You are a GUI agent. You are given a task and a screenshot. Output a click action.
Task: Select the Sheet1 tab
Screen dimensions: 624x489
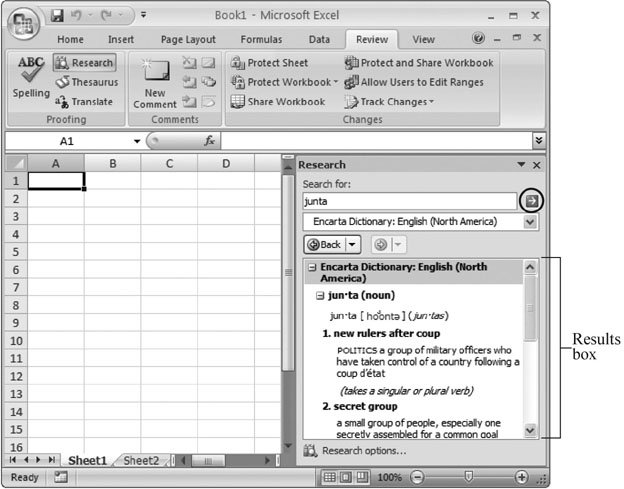tap(88, 460)
